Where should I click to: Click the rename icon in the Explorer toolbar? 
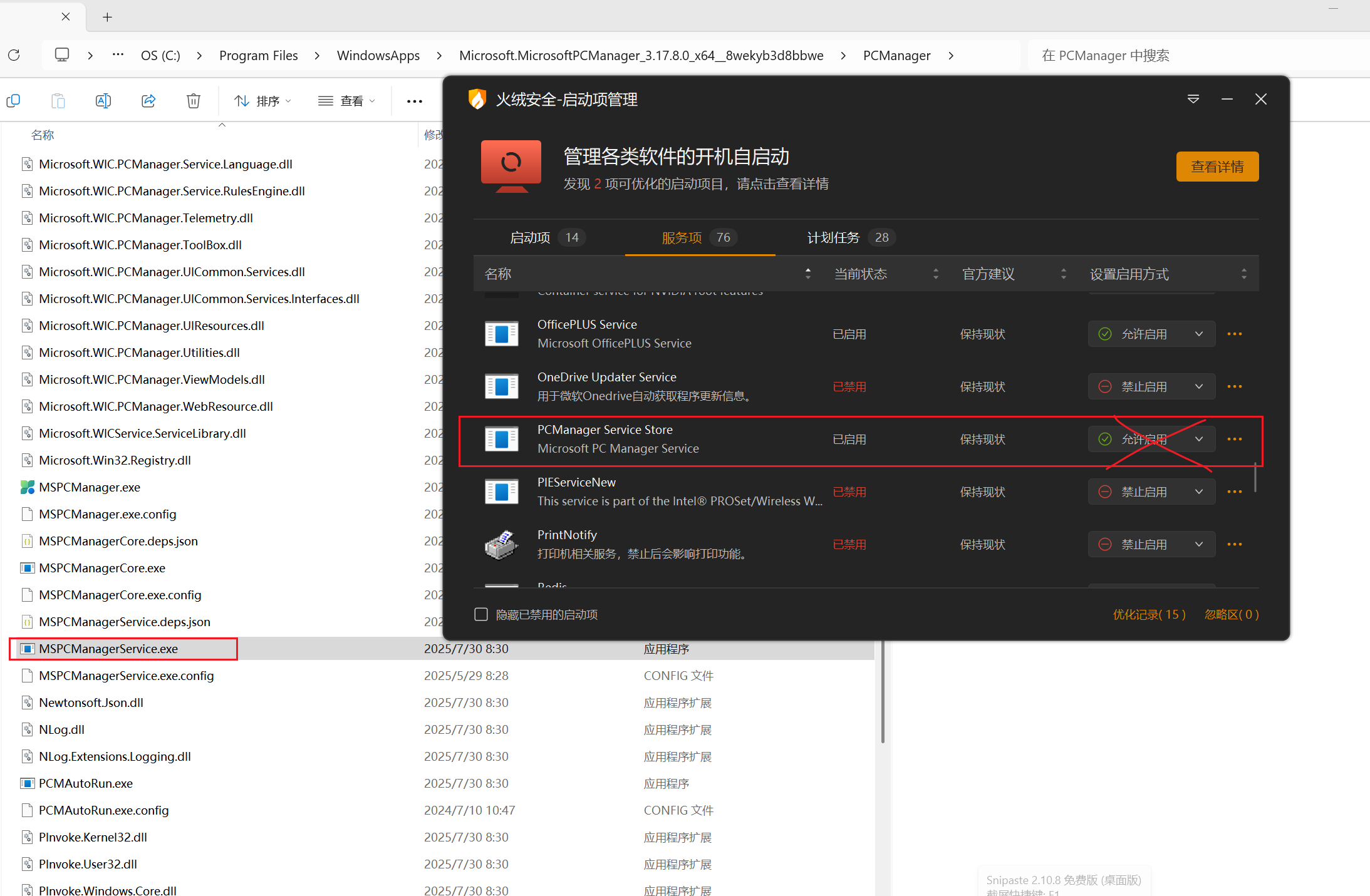[x=103, y=100]
